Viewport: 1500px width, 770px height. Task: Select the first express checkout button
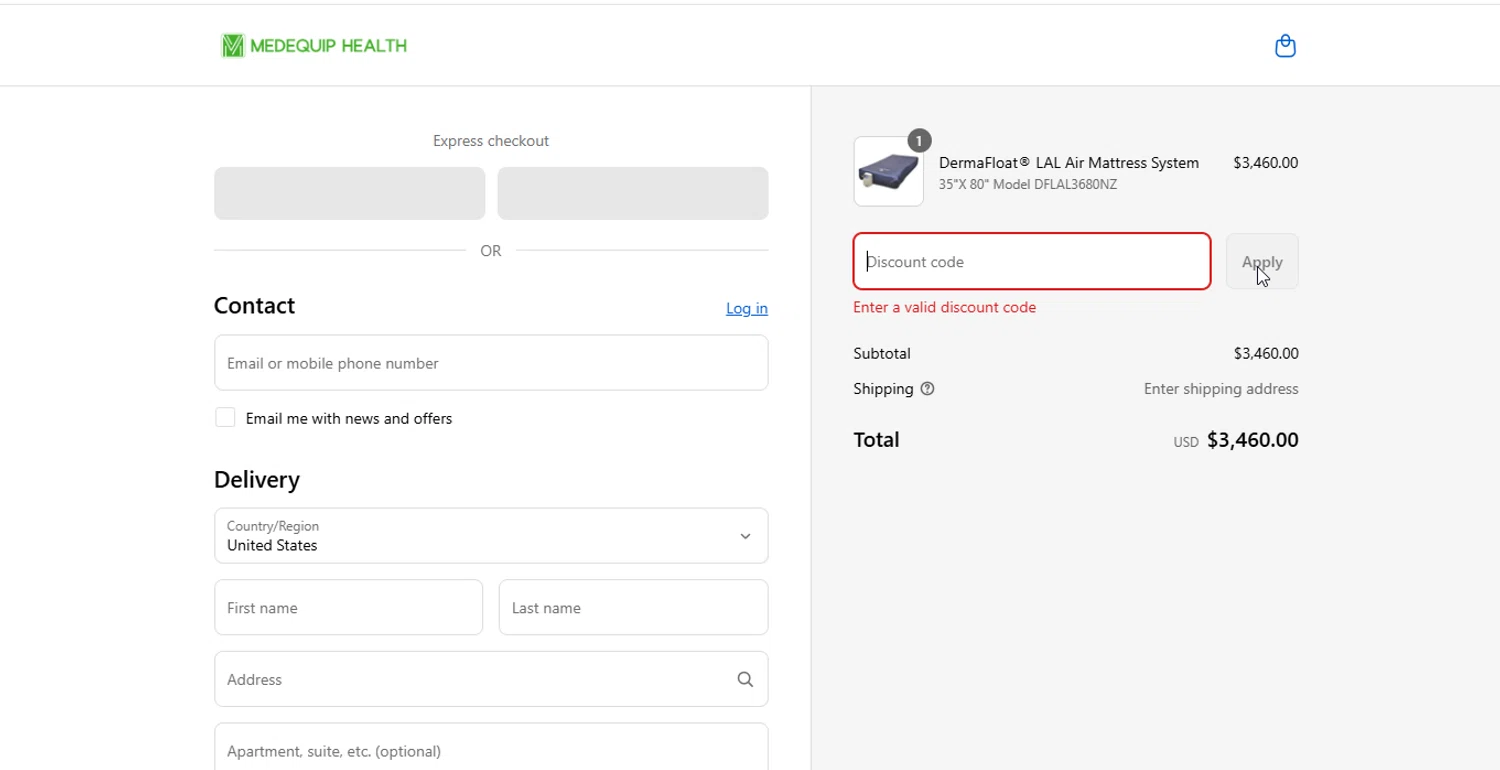350,193
